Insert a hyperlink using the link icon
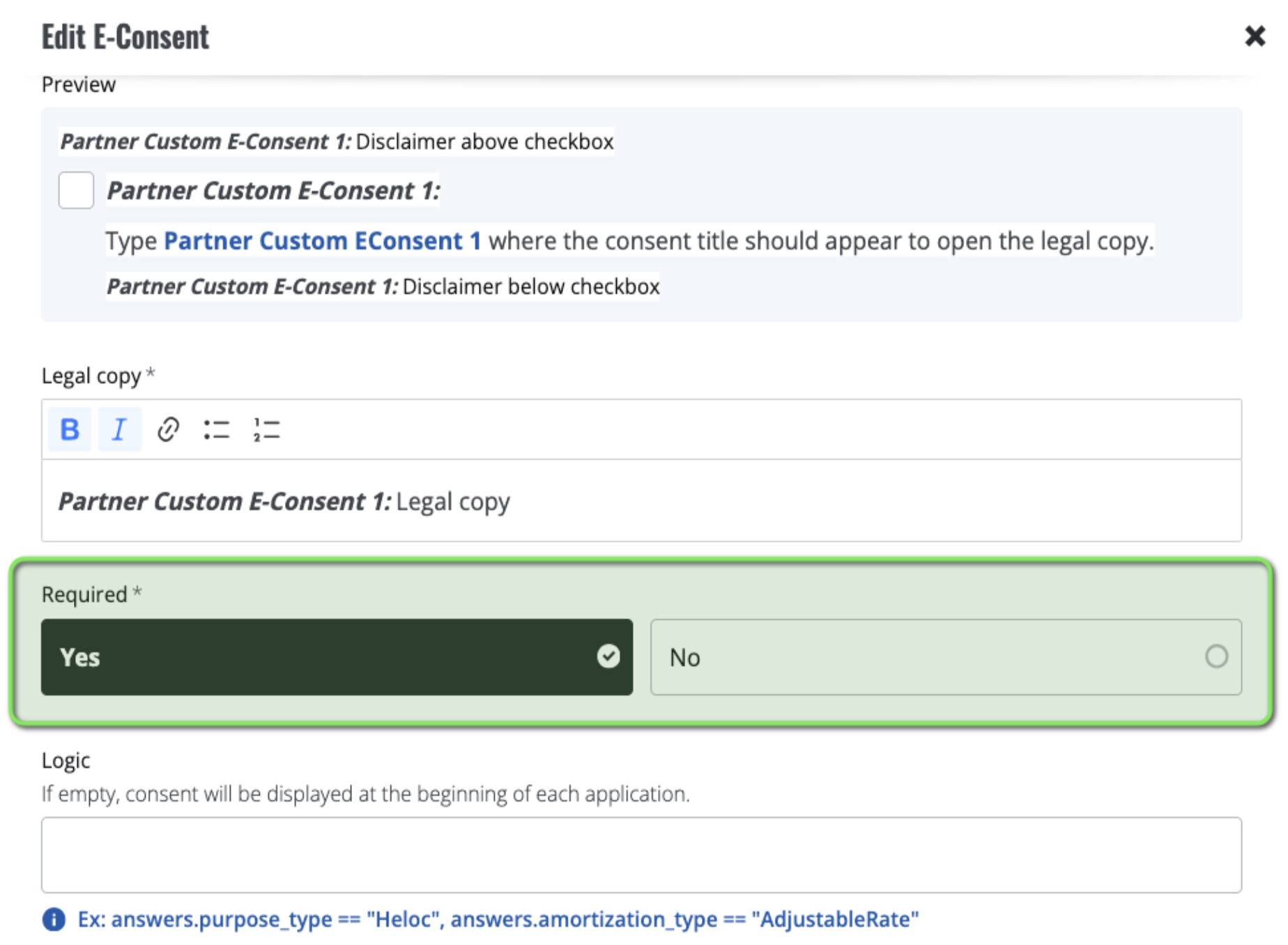 pos(168,429)
